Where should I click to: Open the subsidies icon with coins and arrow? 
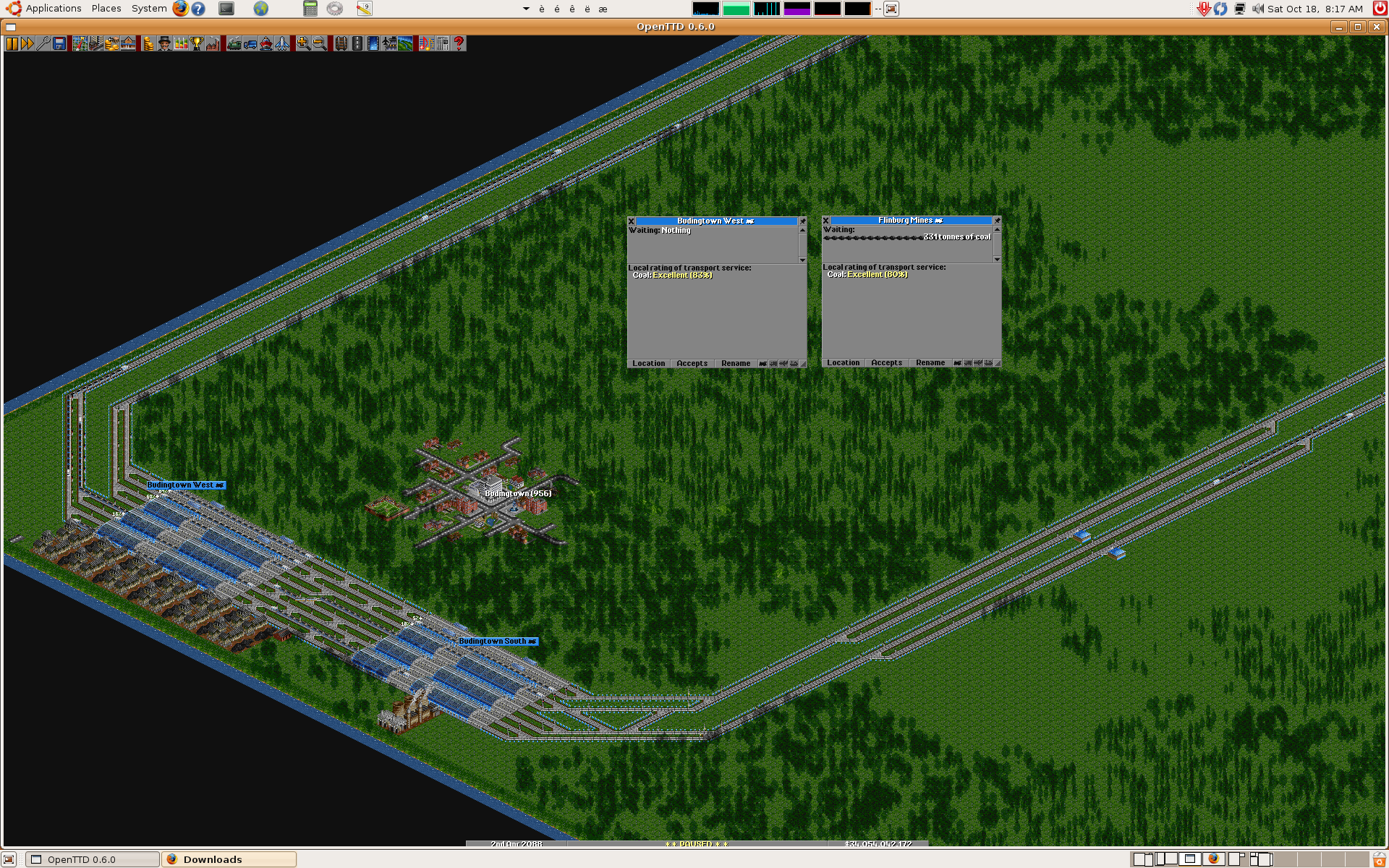pyautogui.click(x=111, y=43)
